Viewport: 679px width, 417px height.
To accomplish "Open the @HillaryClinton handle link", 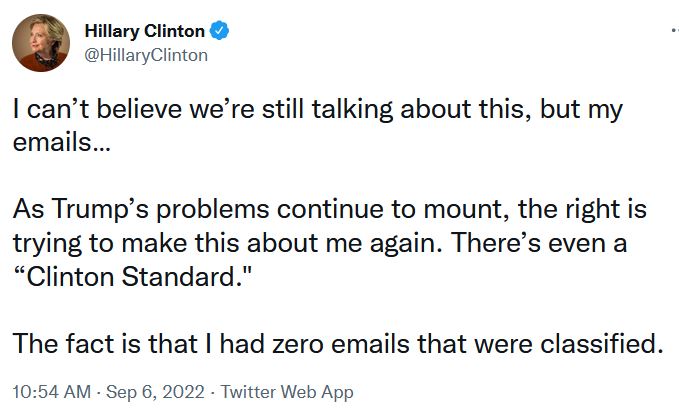I will point(145,55).
